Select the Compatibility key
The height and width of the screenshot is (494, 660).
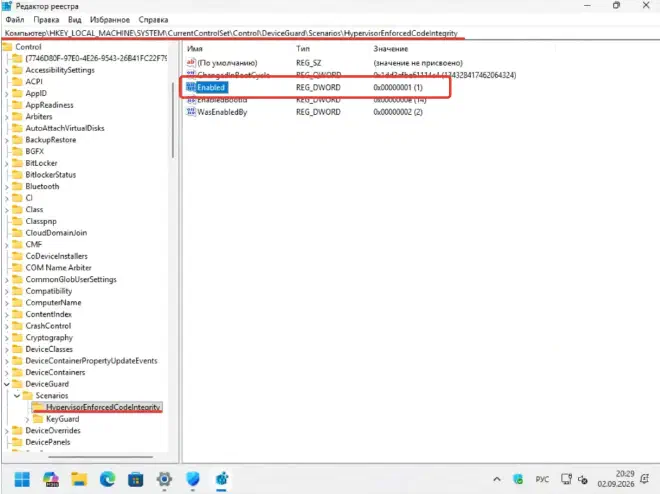coord(49,291)
